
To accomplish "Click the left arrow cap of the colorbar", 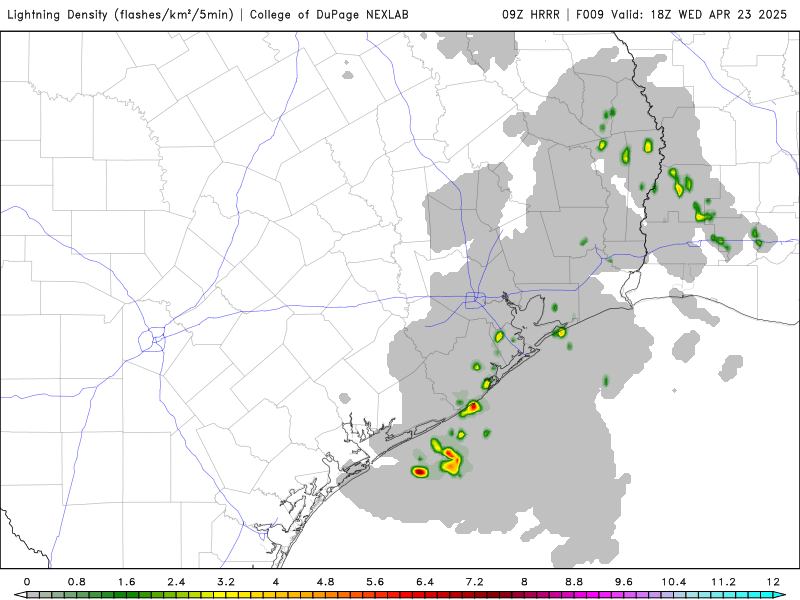I will pos(19,595).
